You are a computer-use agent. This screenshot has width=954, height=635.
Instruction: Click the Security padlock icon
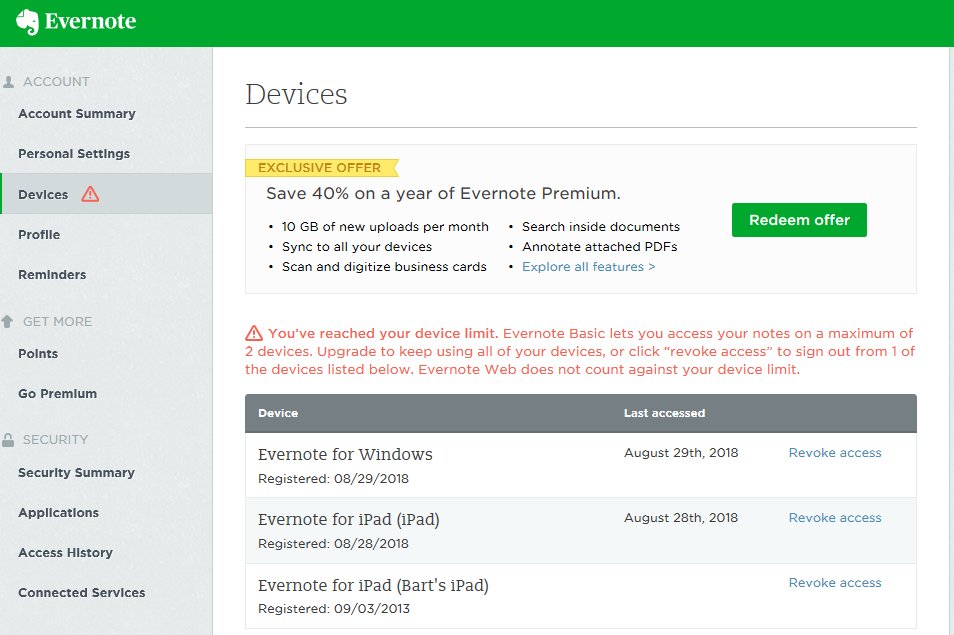pos(8,440)
